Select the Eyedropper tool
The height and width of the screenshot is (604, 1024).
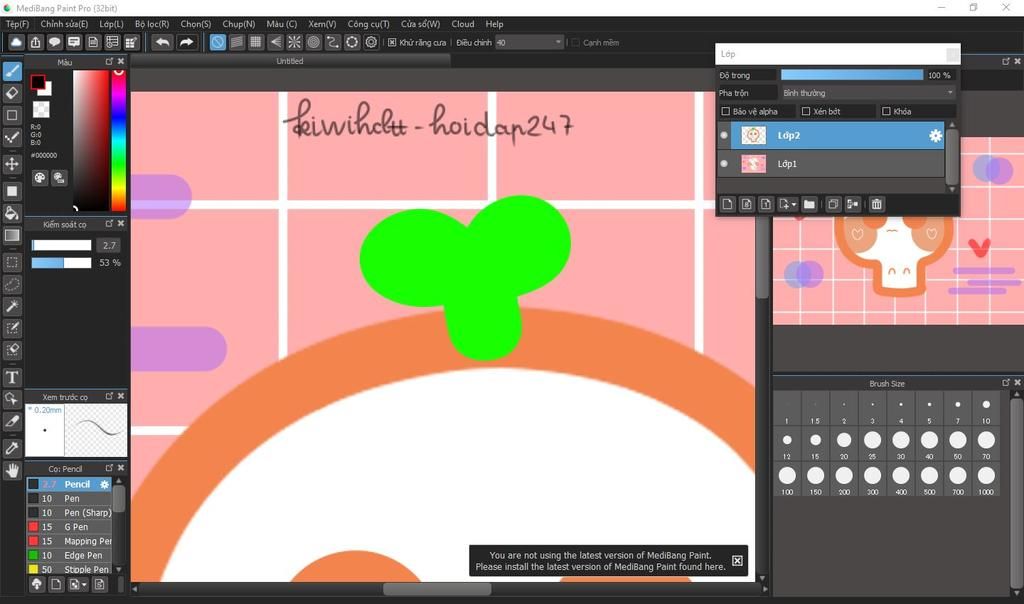[12, 448]
